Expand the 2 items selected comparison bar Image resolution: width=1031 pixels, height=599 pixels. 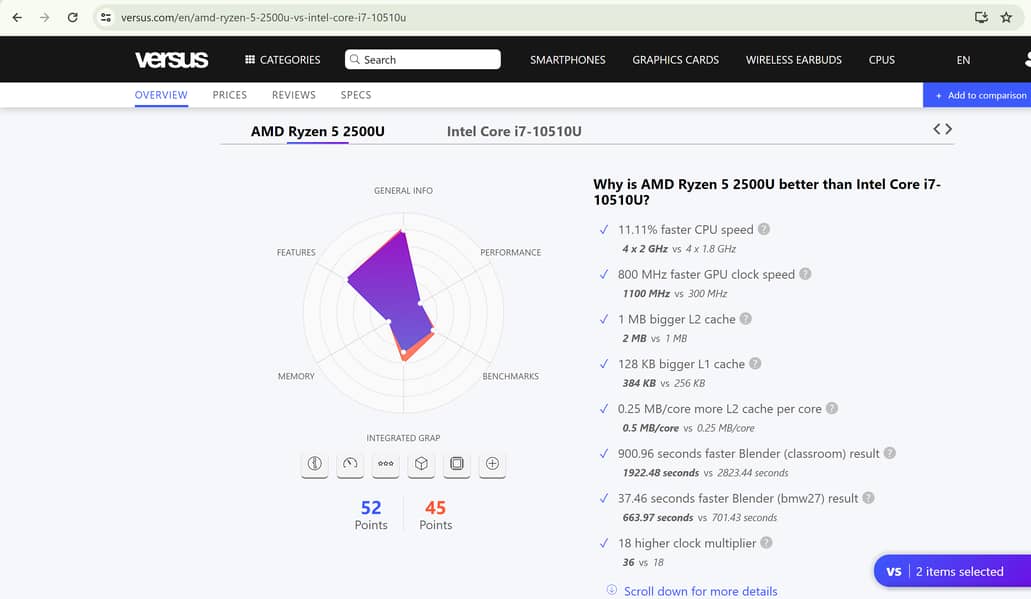point(952,571)
